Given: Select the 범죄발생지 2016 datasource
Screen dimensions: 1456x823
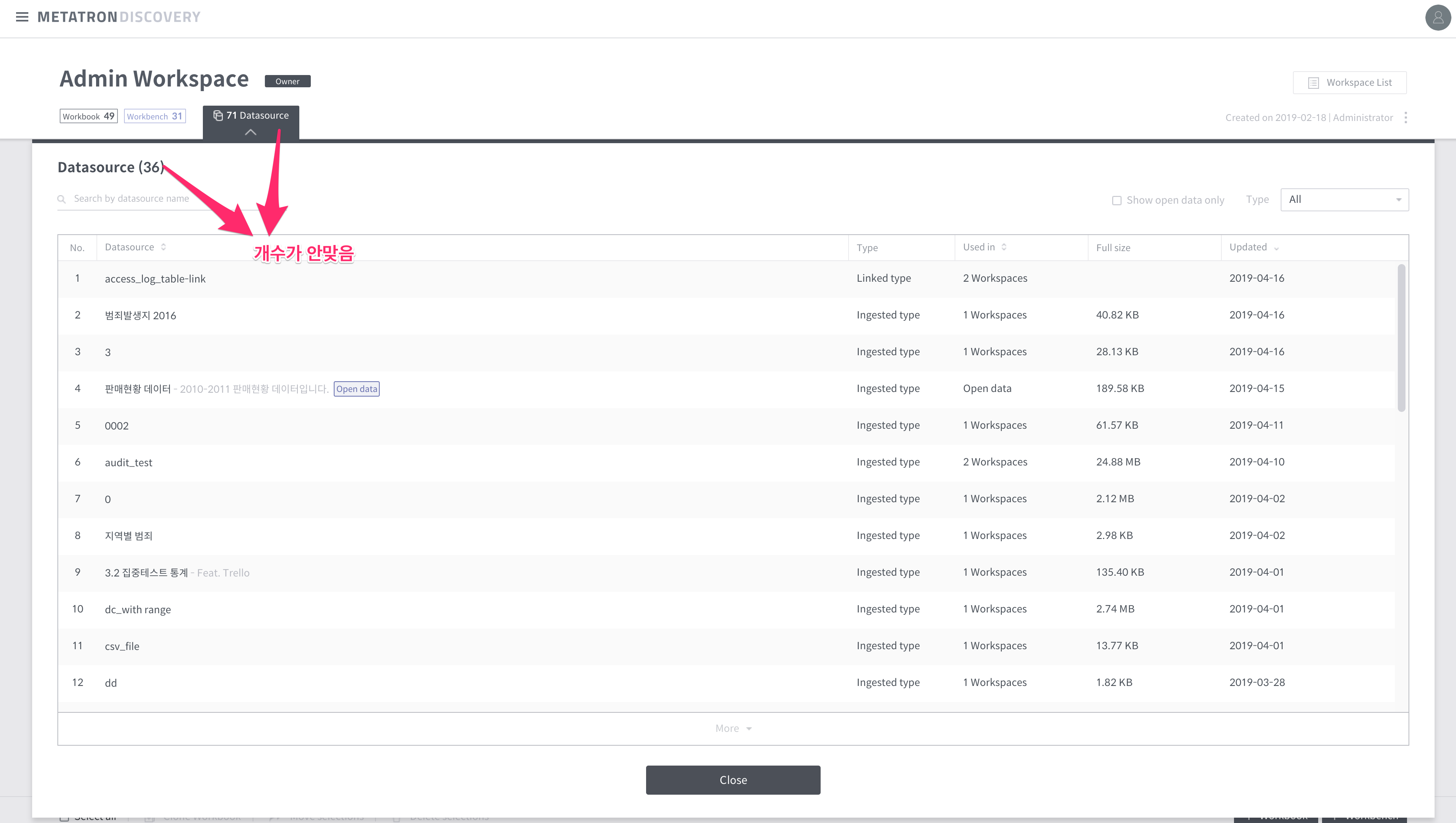Looking at the screenshot, I should click(x=140, y=315).
